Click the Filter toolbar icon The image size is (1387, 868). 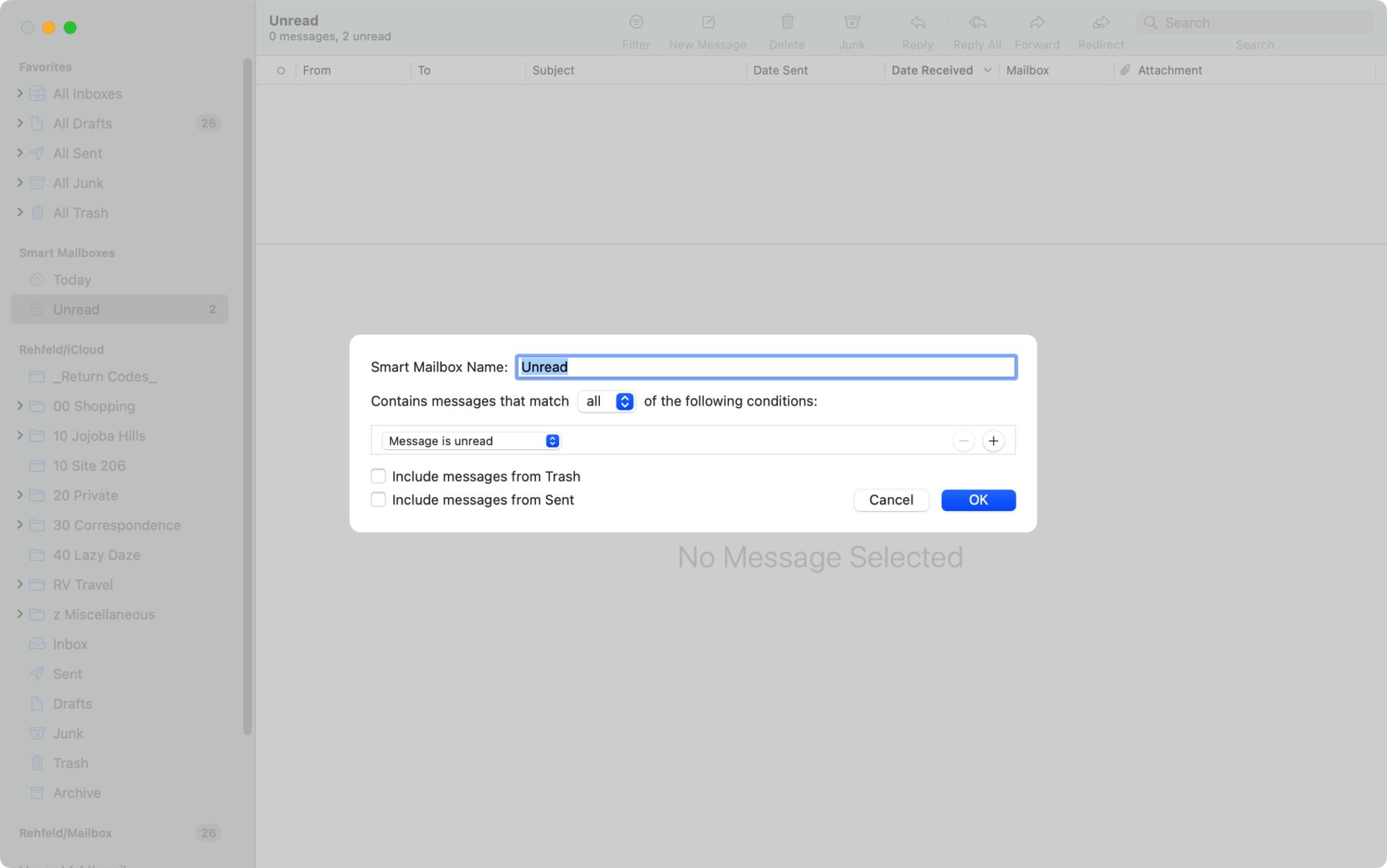click(x=636, y=23)
